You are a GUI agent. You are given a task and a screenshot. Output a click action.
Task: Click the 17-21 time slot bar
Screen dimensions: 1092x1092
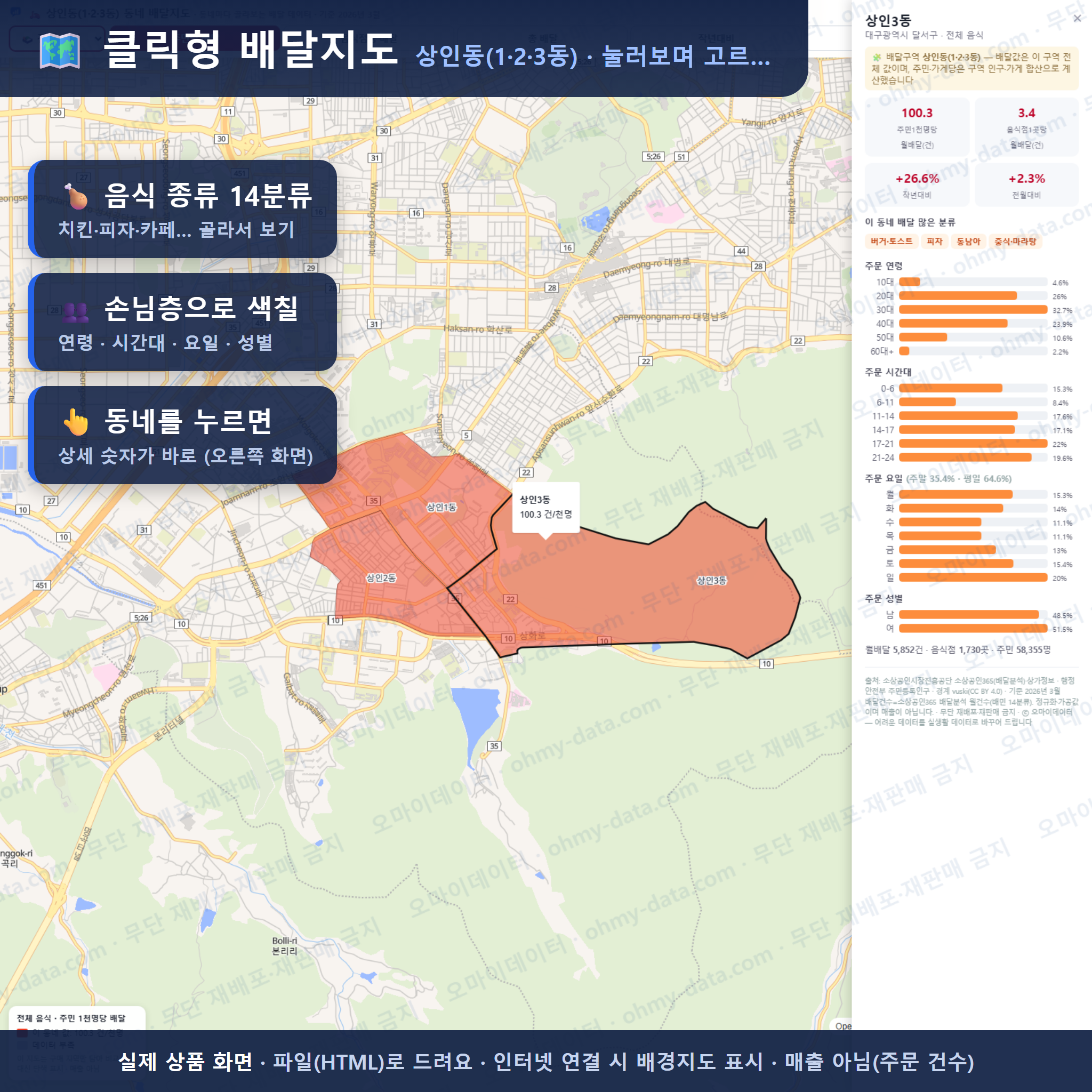pyautogui.click(x=972, y=444)
